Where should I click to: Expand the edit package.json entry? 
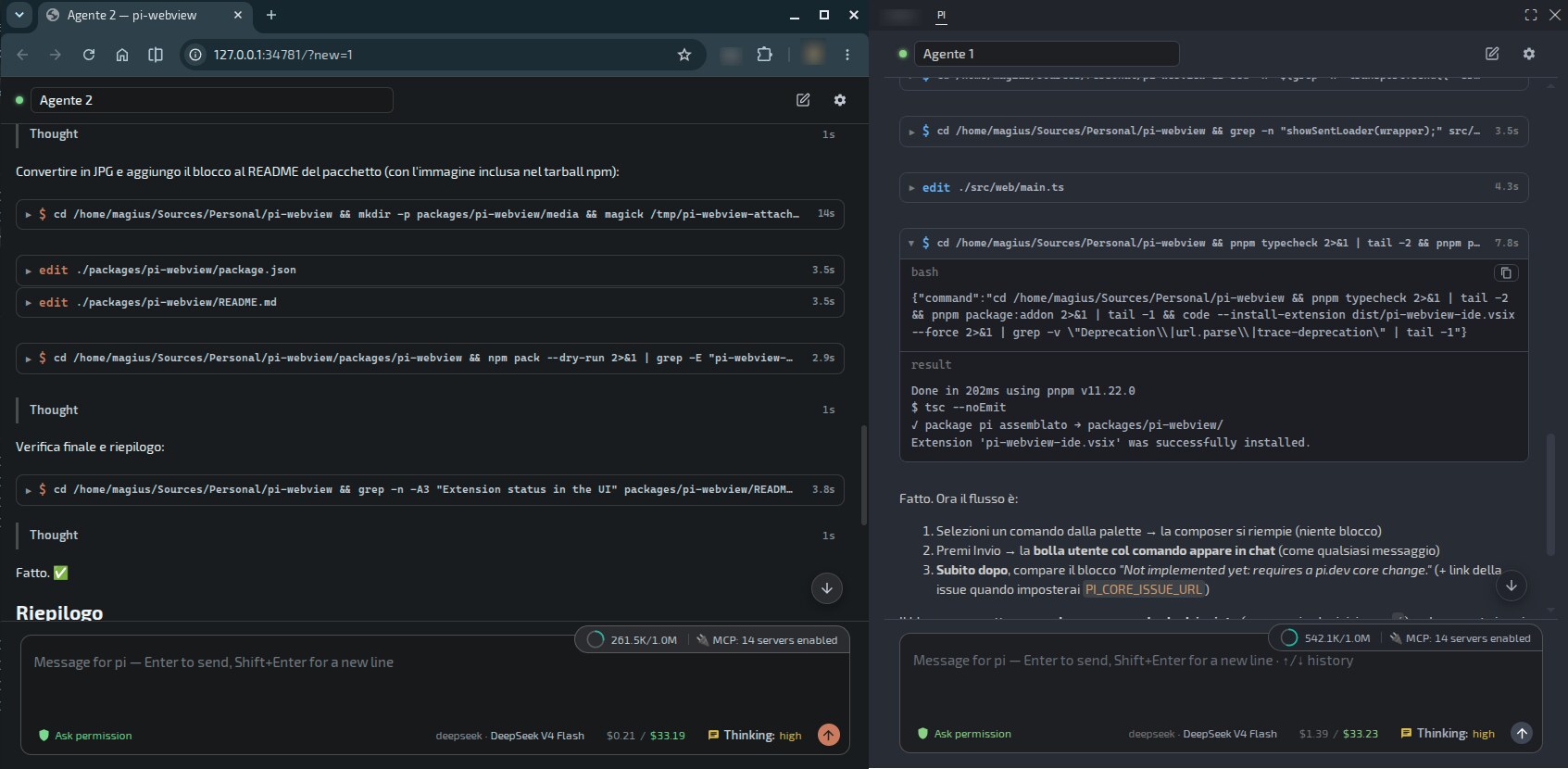pyautogui.click(x=430, y=270)
